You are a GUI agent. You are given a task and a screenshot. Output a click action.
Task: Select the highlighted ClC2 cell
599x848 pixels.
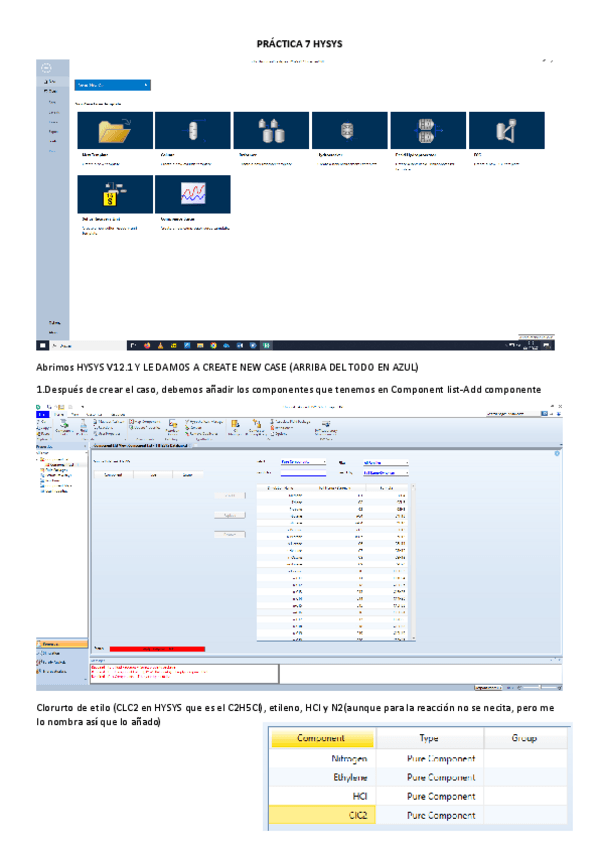click(322, 815)
